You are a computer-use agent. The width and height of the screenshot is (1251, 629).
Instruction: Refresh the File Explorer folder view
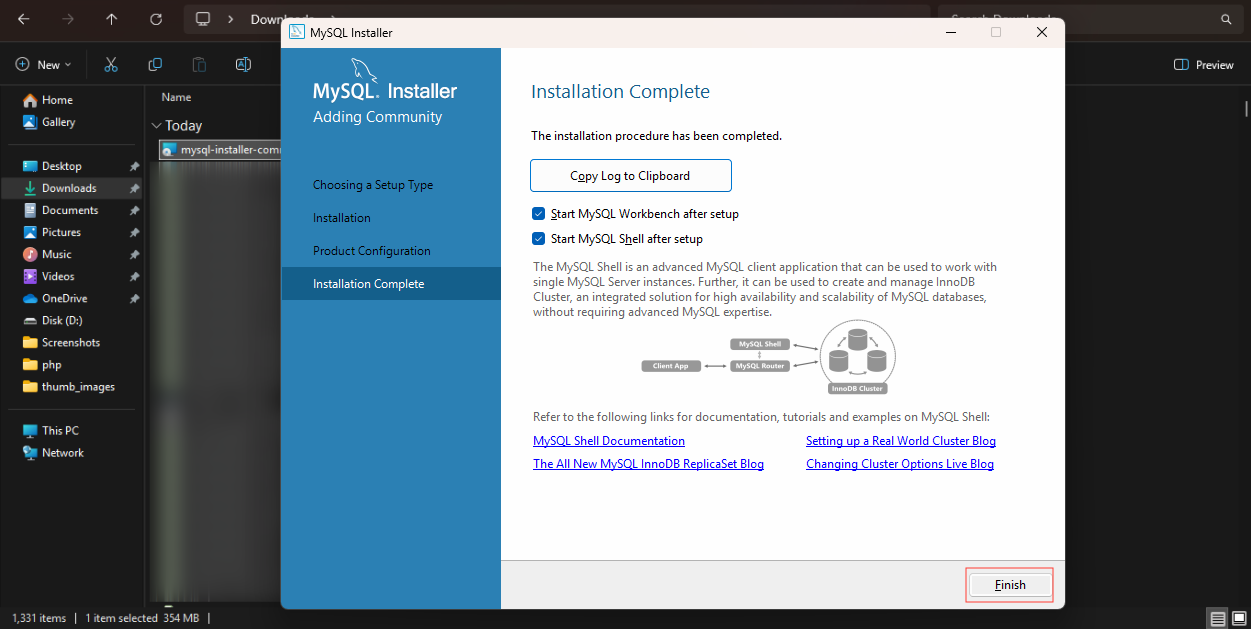155,19
